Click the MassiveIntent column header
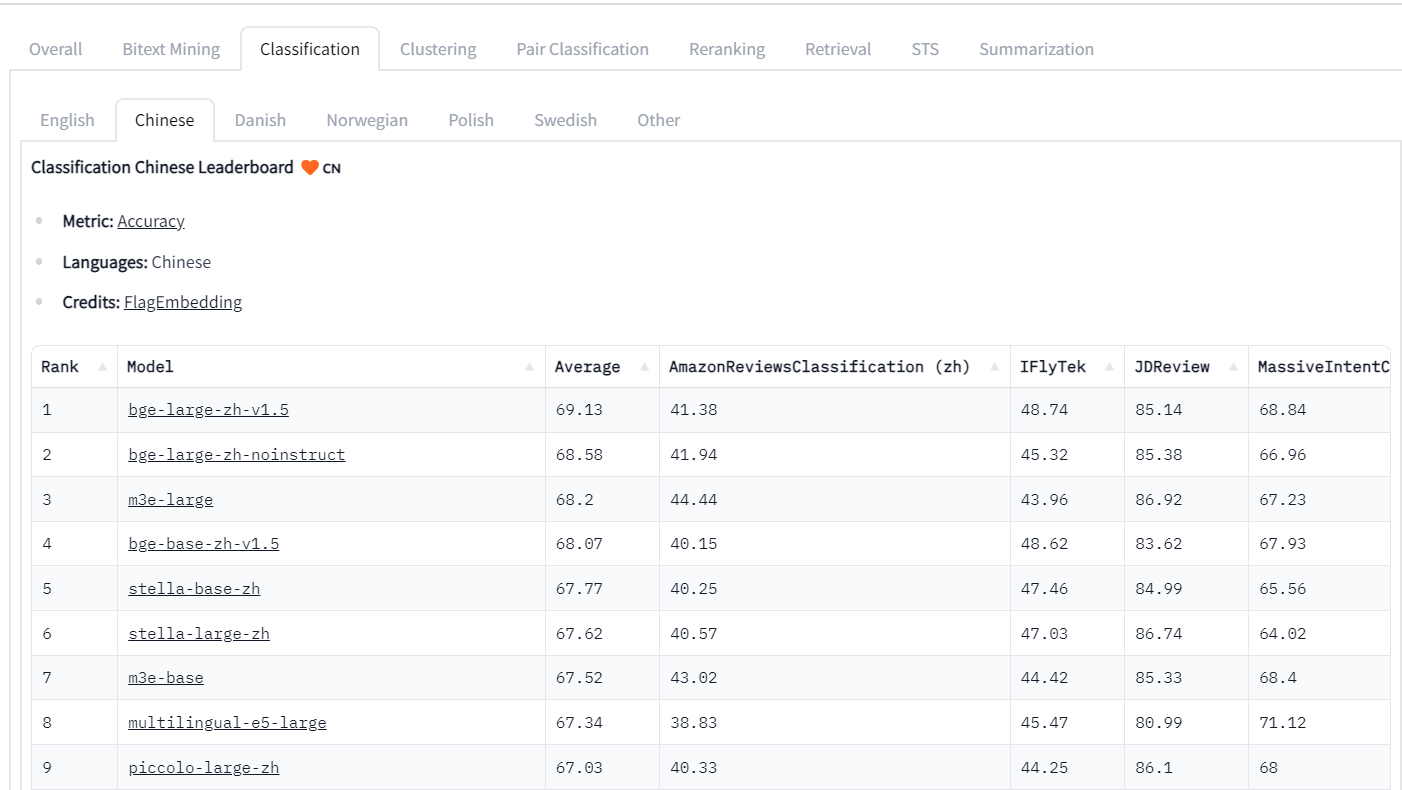This screenshot has height=790, width=1402. coord(1322,367)
